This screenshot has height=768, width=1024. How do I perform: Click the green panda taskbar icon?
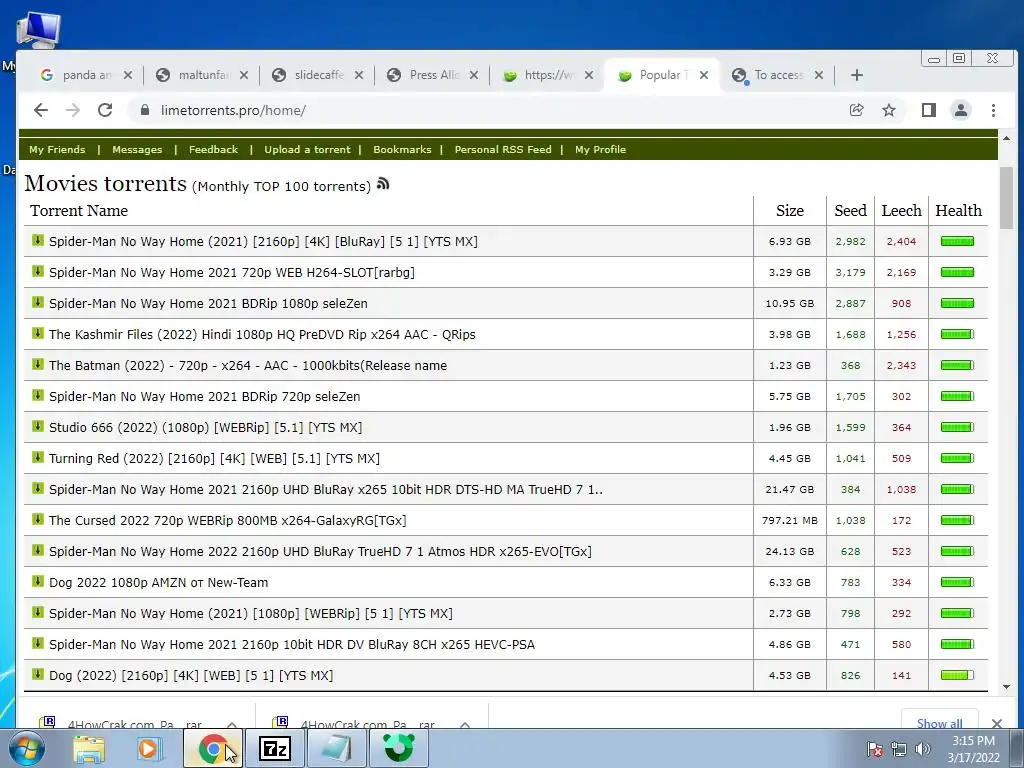(x=399, y=748)
